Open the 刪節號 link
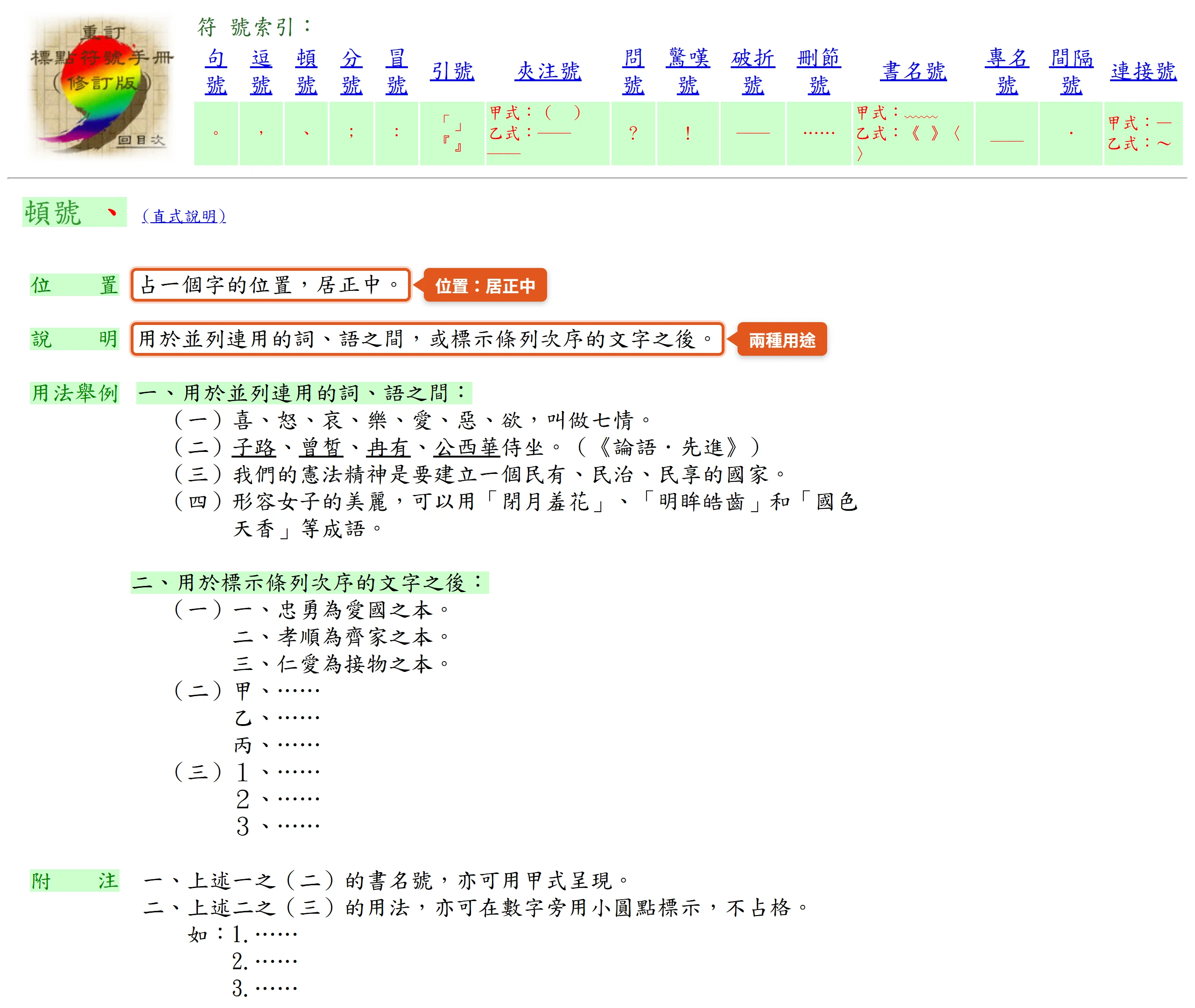 coord(819,71)
